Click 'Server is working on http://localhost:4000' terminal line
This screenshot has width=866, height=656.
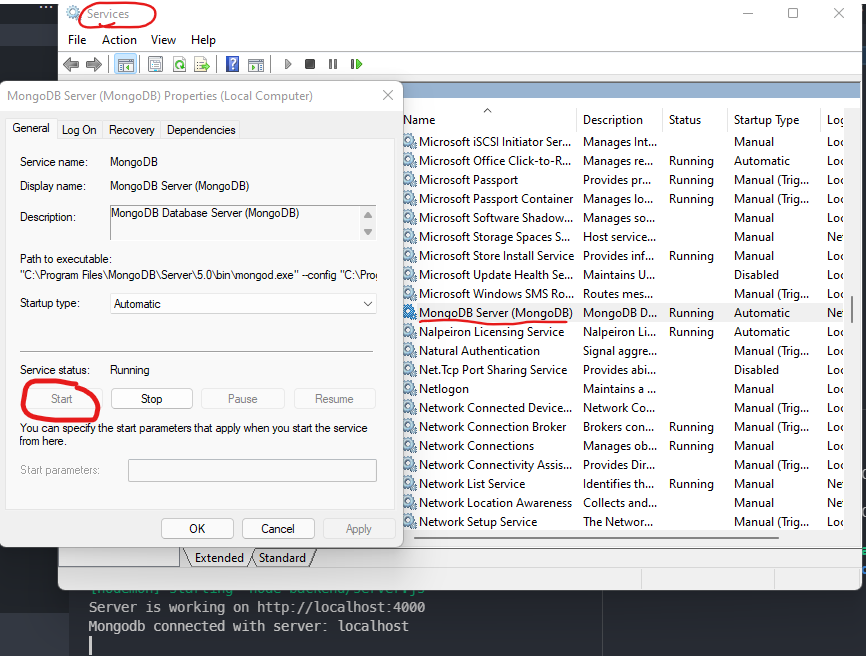257,607
